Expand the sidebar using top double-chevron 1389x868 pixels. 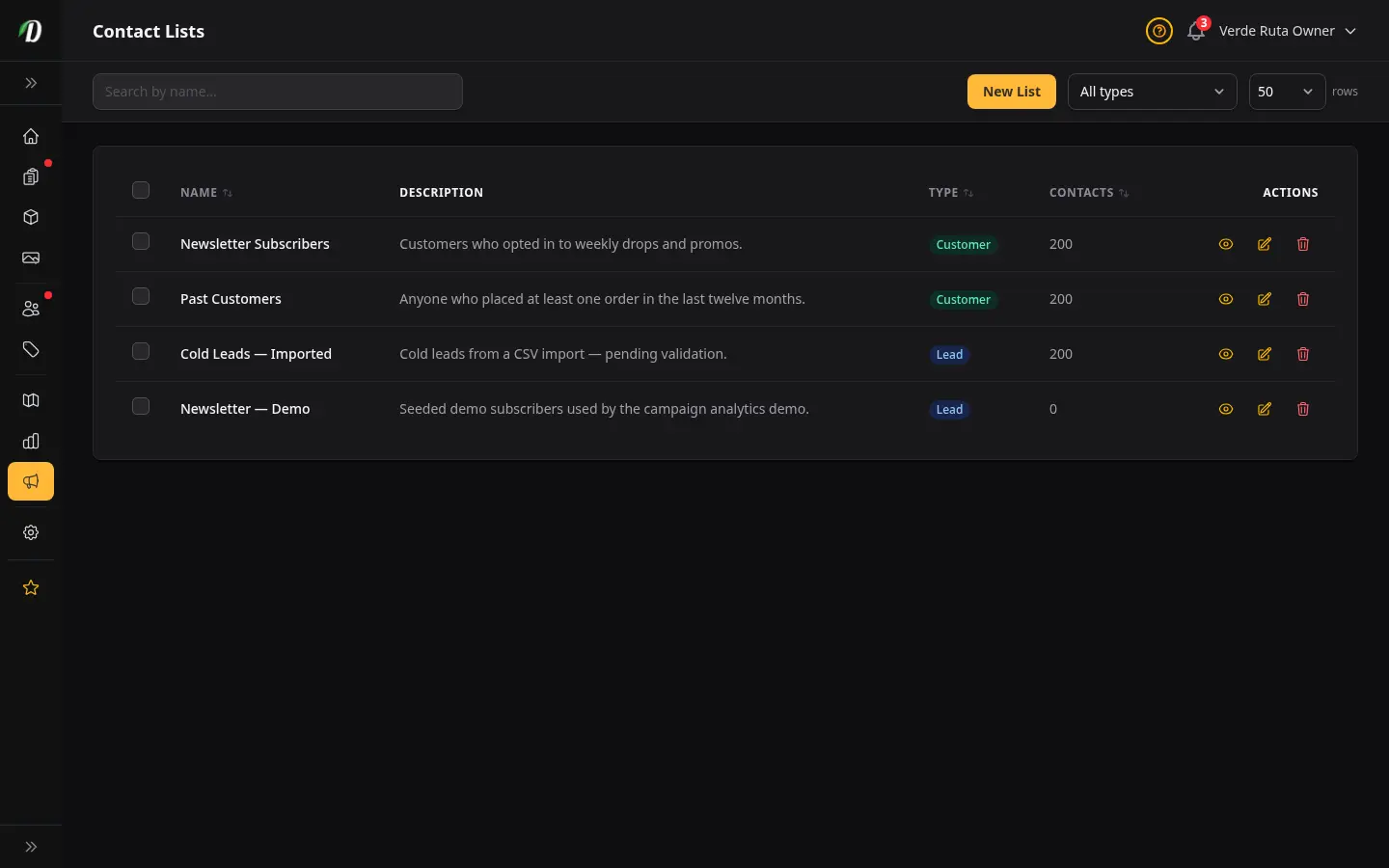[31, 83]
